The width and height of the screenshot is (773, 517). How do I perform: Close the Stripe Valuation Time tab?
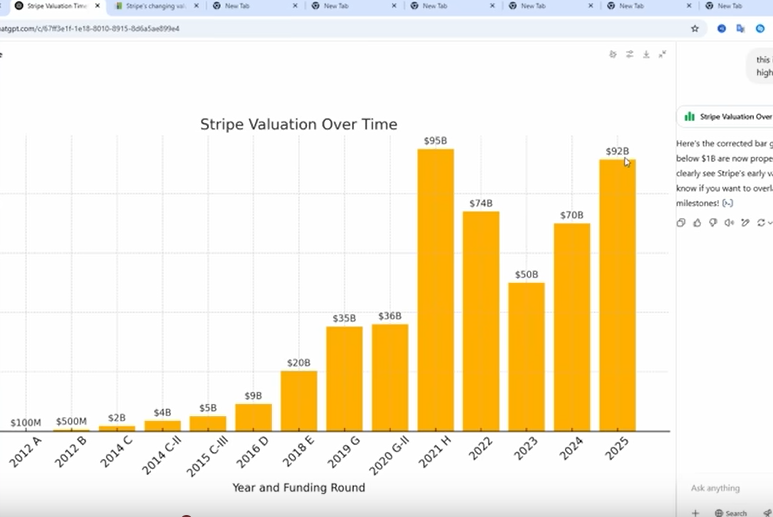(x=97, y=6)
